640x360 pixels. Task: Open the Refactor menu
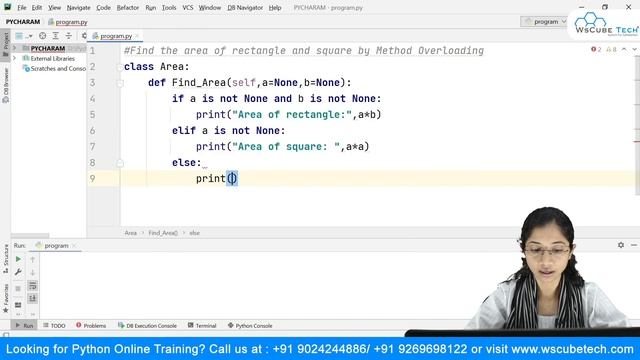pyautogui.click(x=128, y=7)
